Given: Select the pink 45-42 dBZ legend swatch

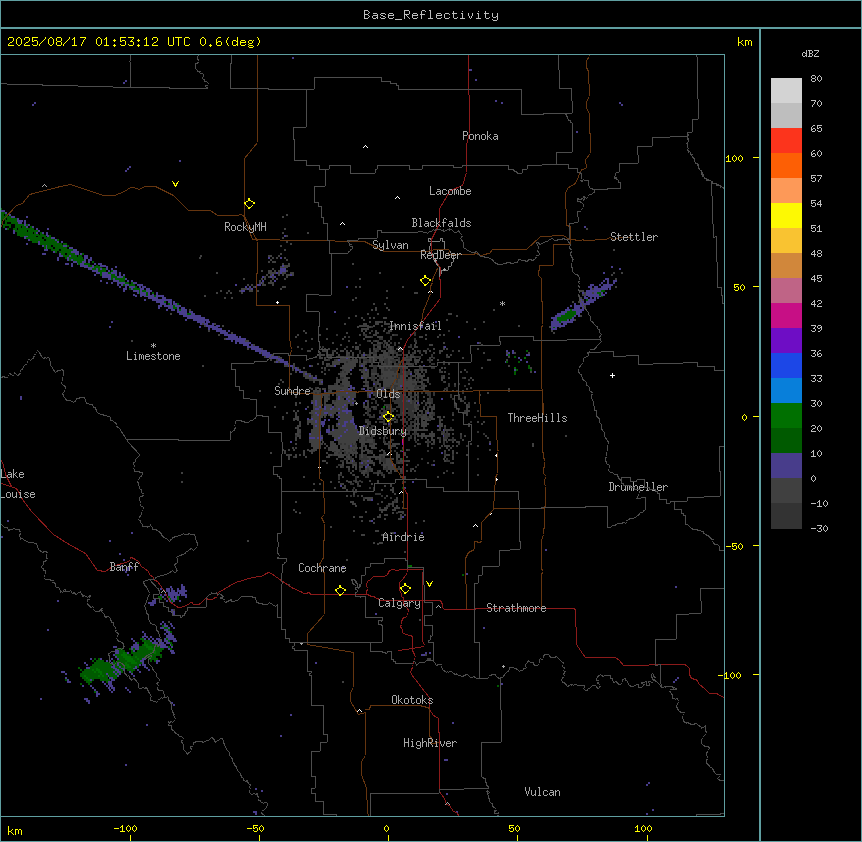Looking at the screenshot, I should point(786,290).
